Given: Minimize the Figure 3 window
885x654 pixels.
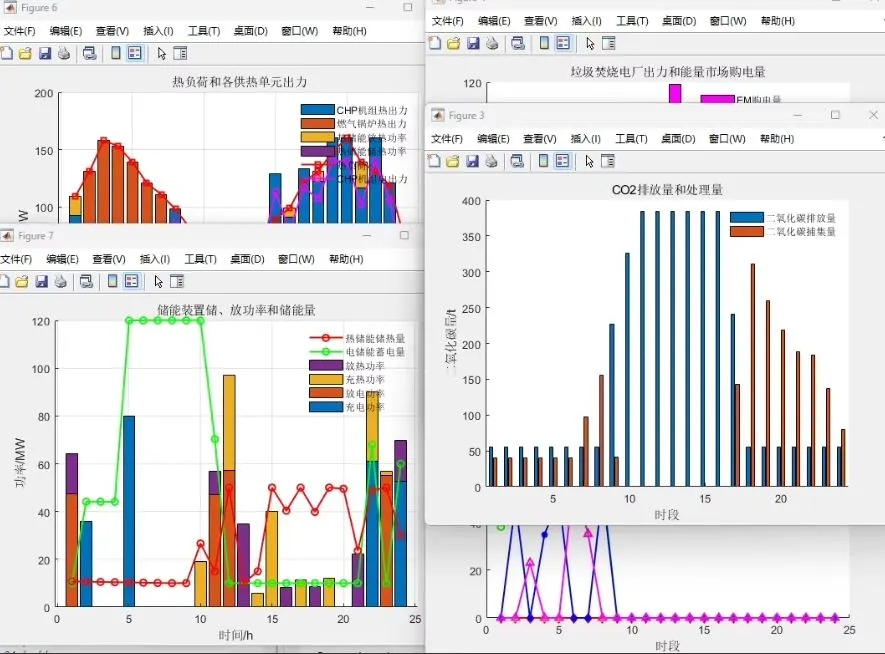Looking at the screenshot, I should click(798, 115).
